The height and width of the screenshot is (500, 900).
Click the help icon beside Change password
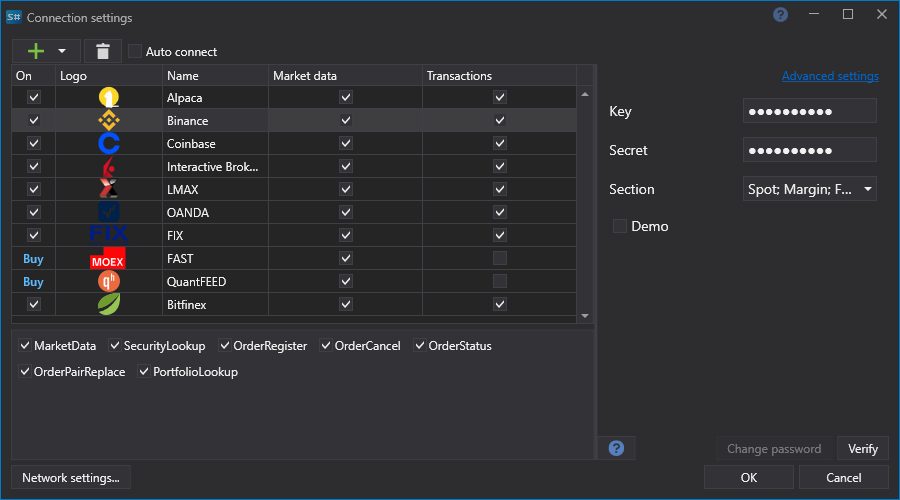pos(616,448)
